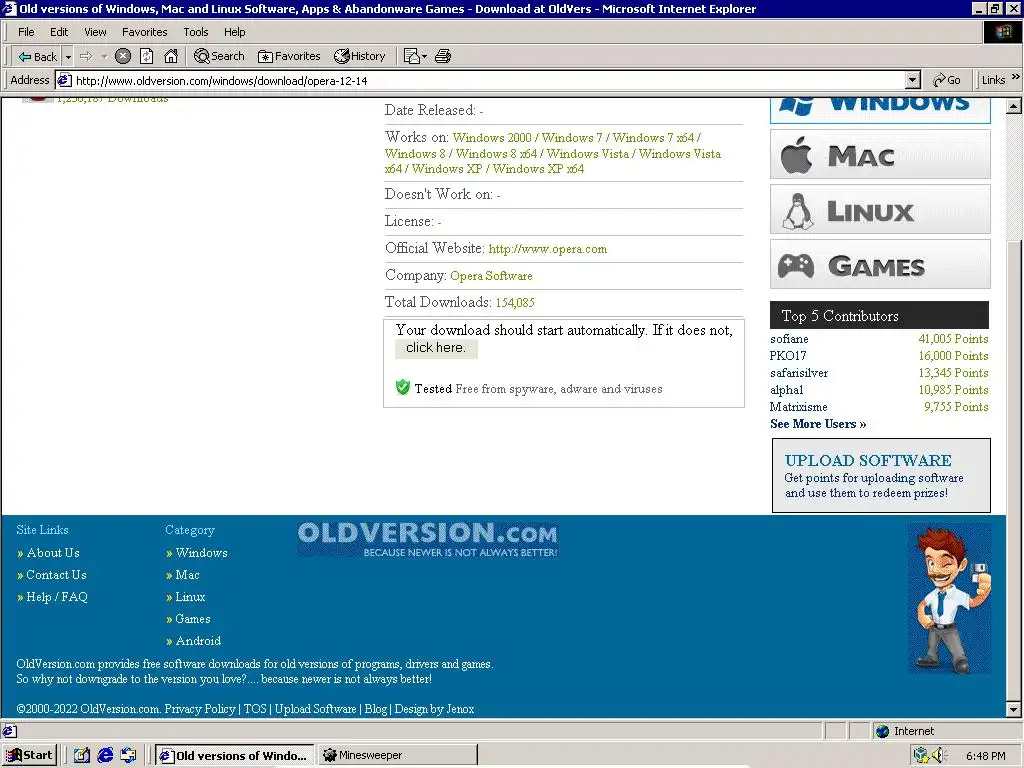Image resolution: width=1024 pixels, height=768 pixels.
Task: Open the Favorites menu
Action: (144, 32)
